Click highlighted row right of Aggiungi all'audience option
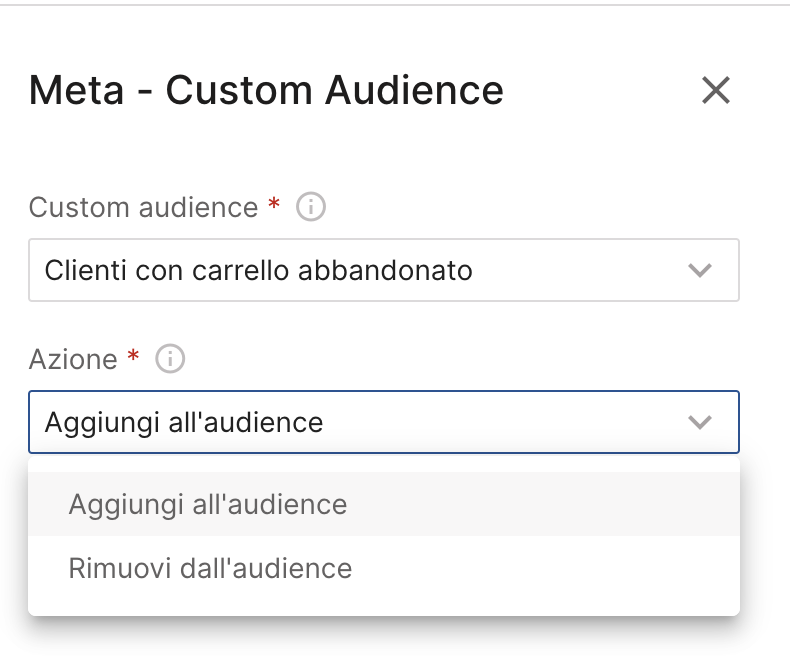This screenshot has height=672, width=790. [x=544, y=504]
